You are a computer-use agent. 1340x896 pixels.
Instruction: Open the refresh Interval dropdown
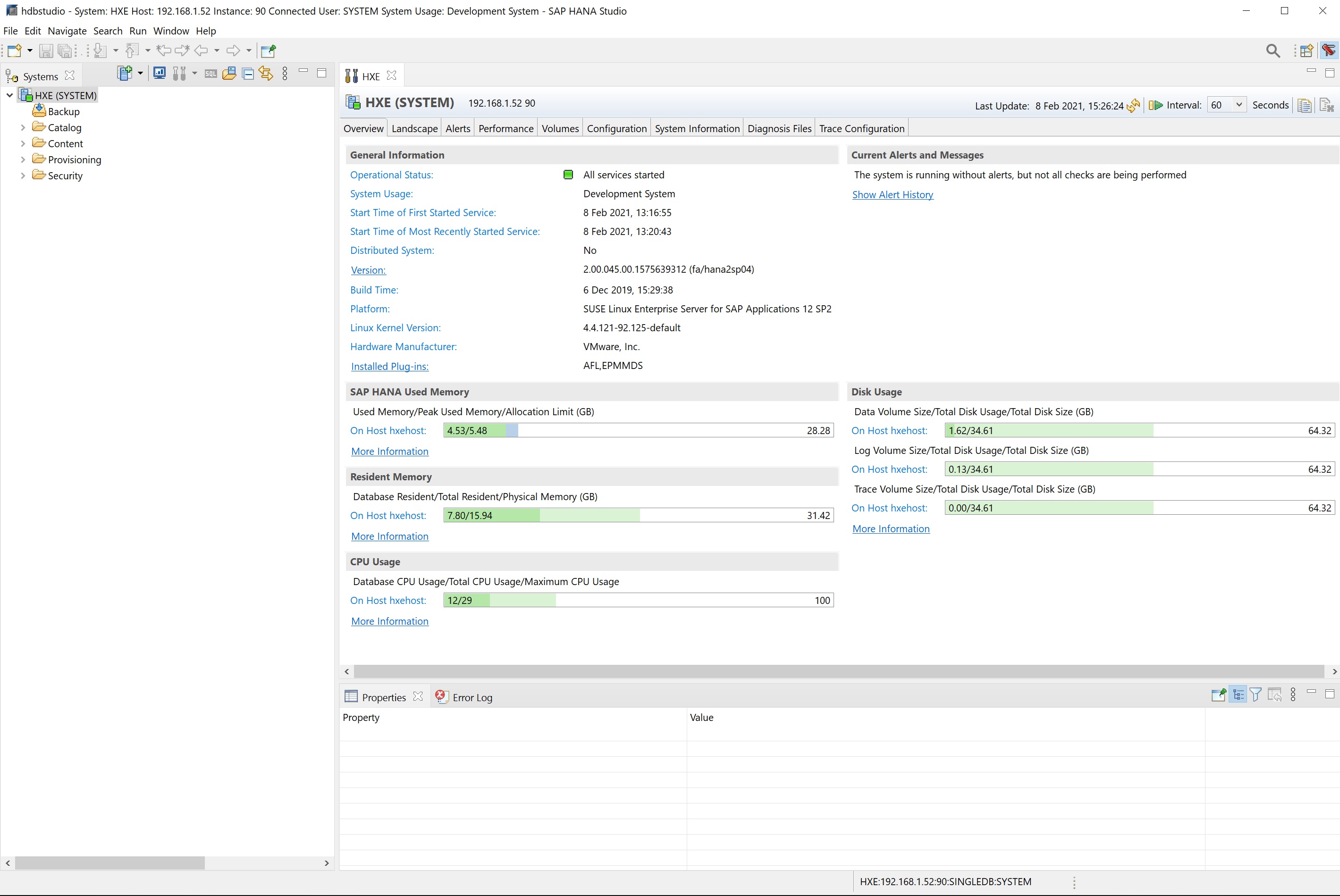point(1238,105)
